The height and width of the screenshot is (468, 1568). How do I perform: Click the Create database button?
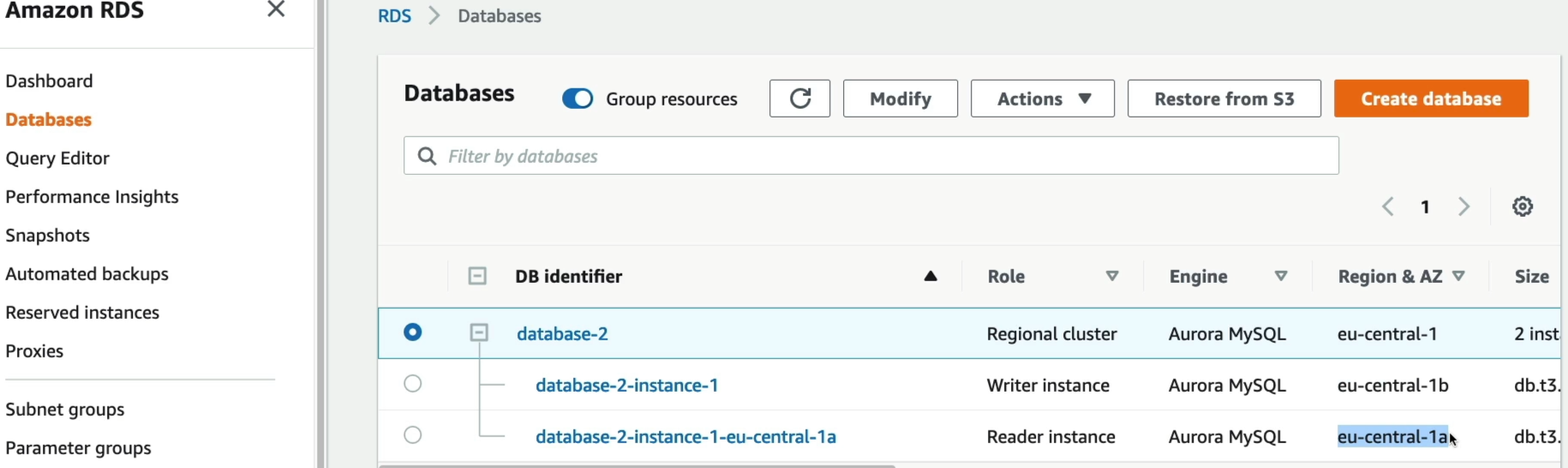coord(1431,99)
